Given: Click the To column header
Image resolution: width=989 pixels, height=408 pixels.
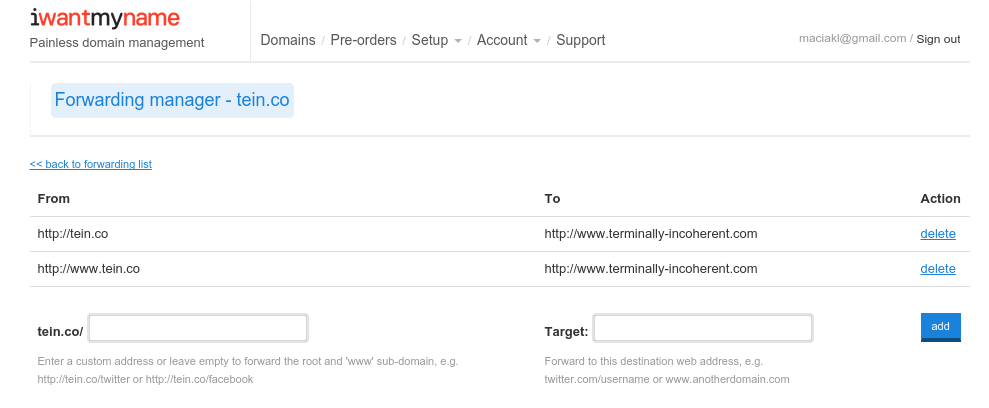Looking at the screenshot, I should click(x=552, y=199).
